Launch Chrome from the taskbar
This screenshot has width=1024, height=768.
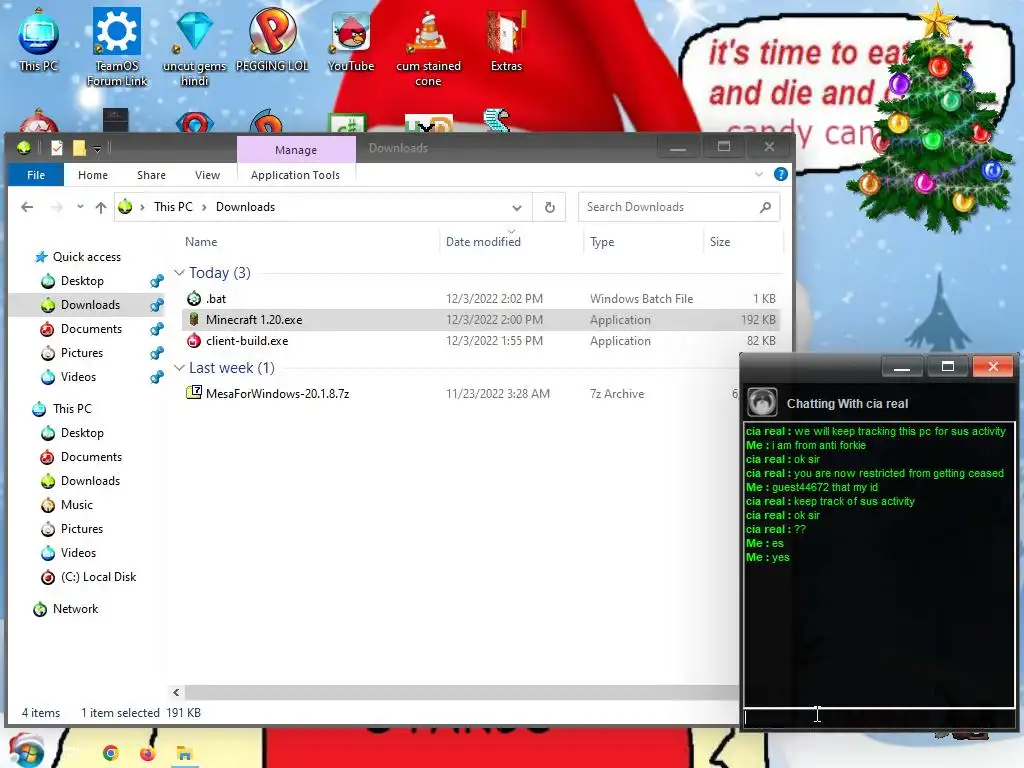(110, 754)
